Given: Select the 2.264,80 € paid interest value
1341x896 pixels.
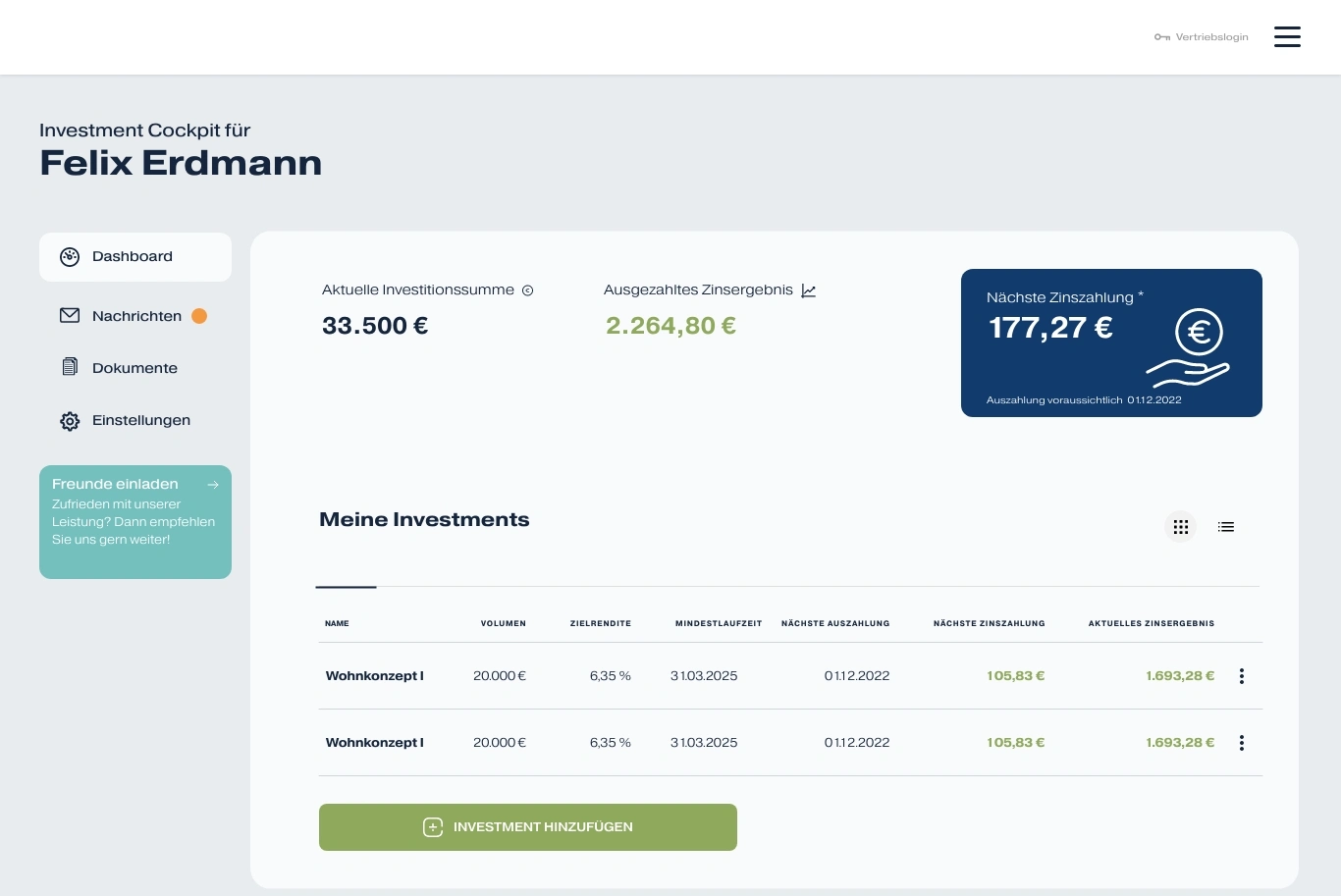Looking at the screenshot, I should coord(671,326).
